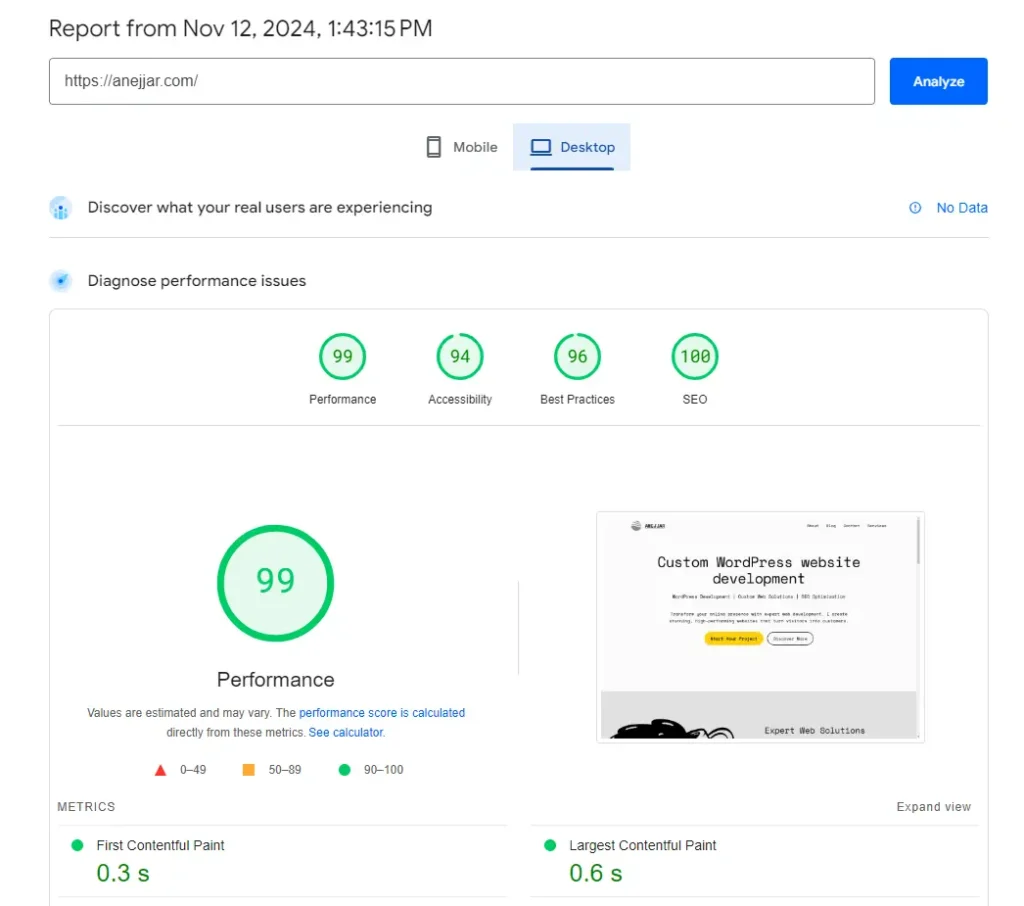The height and width of the screenshot is (906, 1024).
Task: Click the METRICS section label
Action: point(86,807)
